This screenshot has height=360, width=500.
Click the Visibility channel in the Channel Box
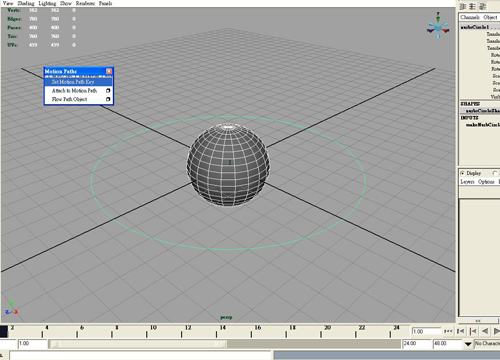[495, 97]
